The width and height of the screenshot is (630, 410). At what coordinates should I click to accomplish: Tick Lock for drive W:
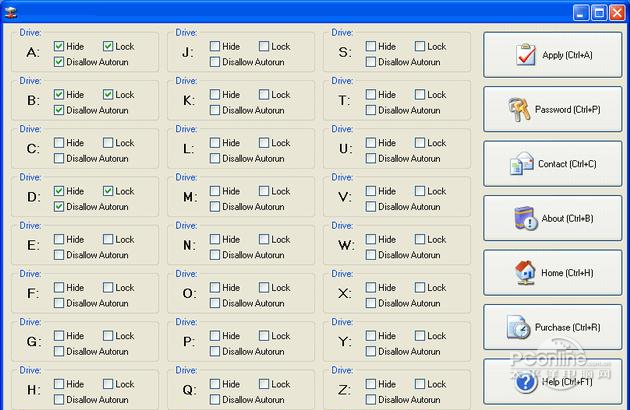419,239
